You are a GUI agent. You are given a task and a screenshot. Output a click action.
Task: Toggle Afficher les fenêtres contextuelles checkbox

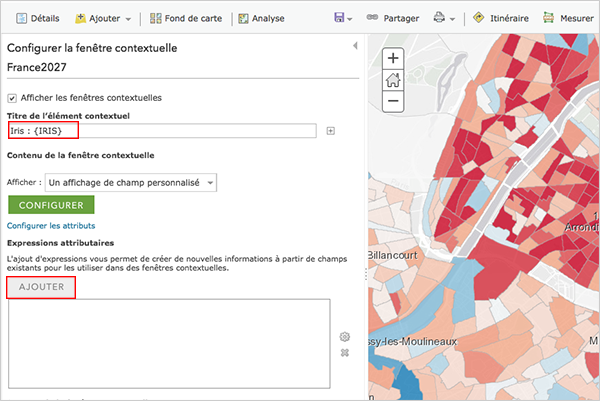pyautogui.click(x=13, y=98)
